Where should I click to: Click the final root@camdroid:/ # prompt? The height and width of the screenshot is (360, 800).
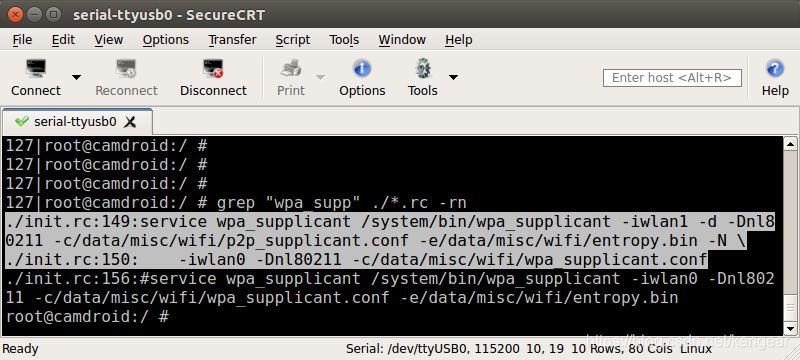tap(87, 317)
